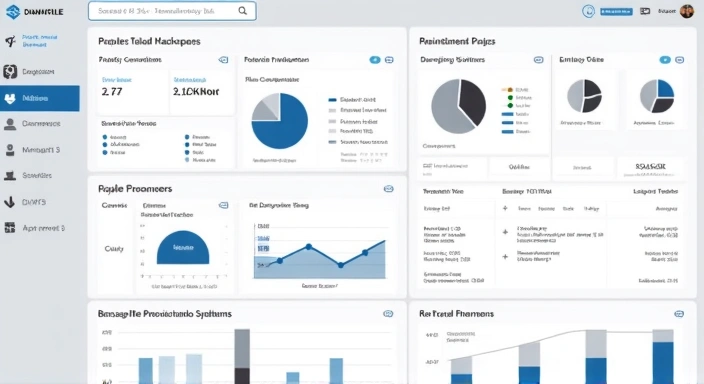
Task: Click the username text next to avatar
Action: 667,11
